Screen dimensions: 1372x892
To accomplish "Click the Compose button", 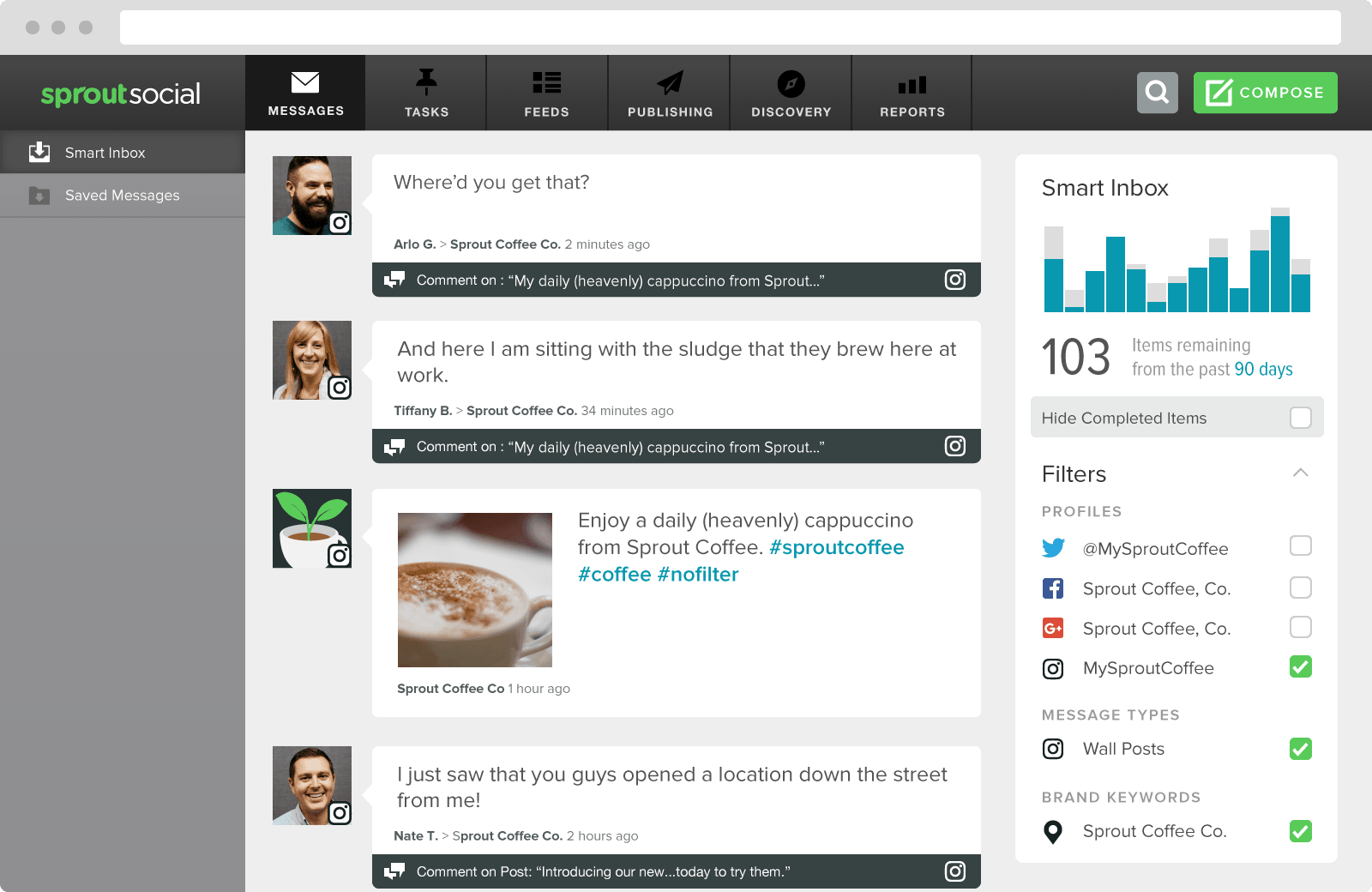I will (x=1265, y=93).
